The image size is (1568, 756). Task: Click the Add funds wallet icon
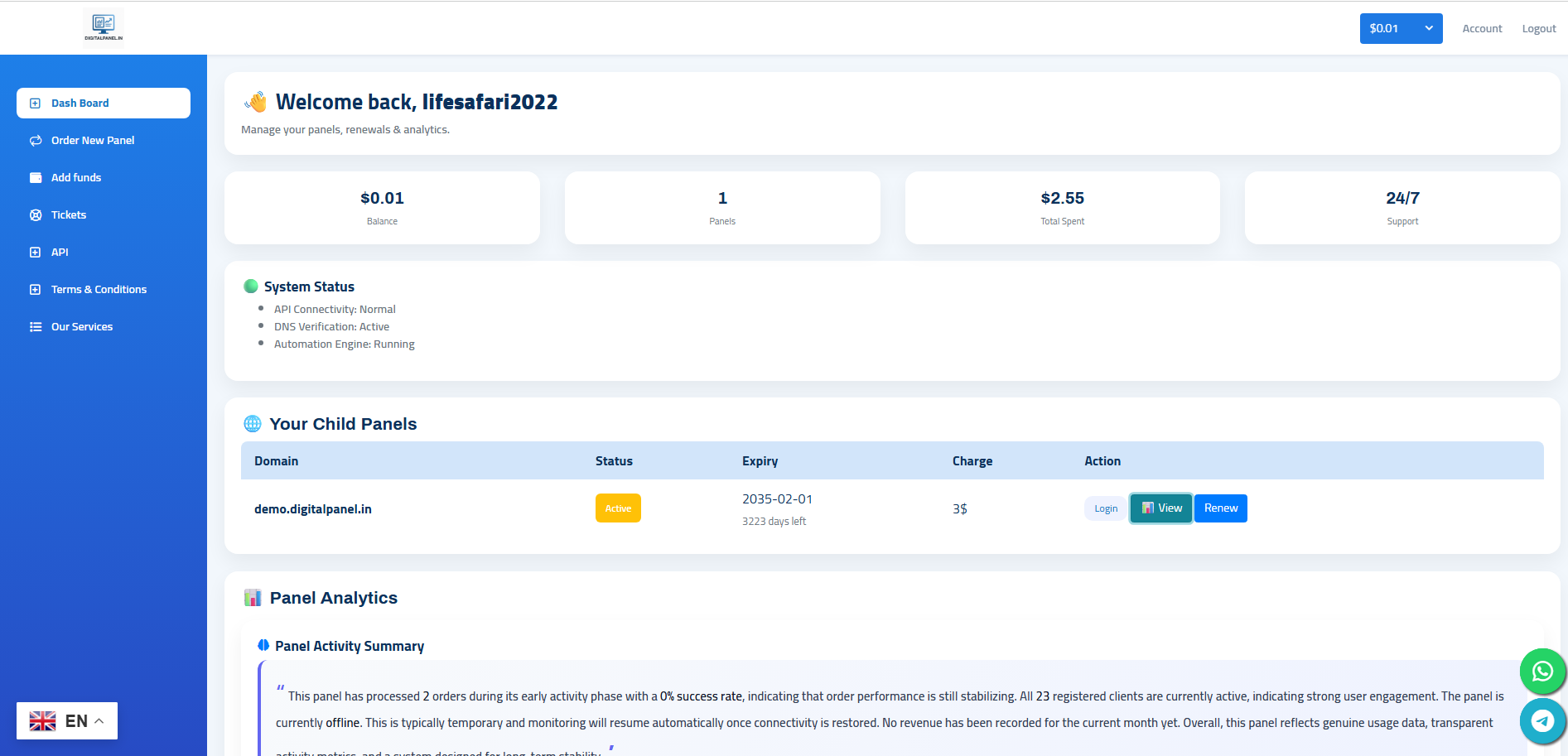(36, 178)
